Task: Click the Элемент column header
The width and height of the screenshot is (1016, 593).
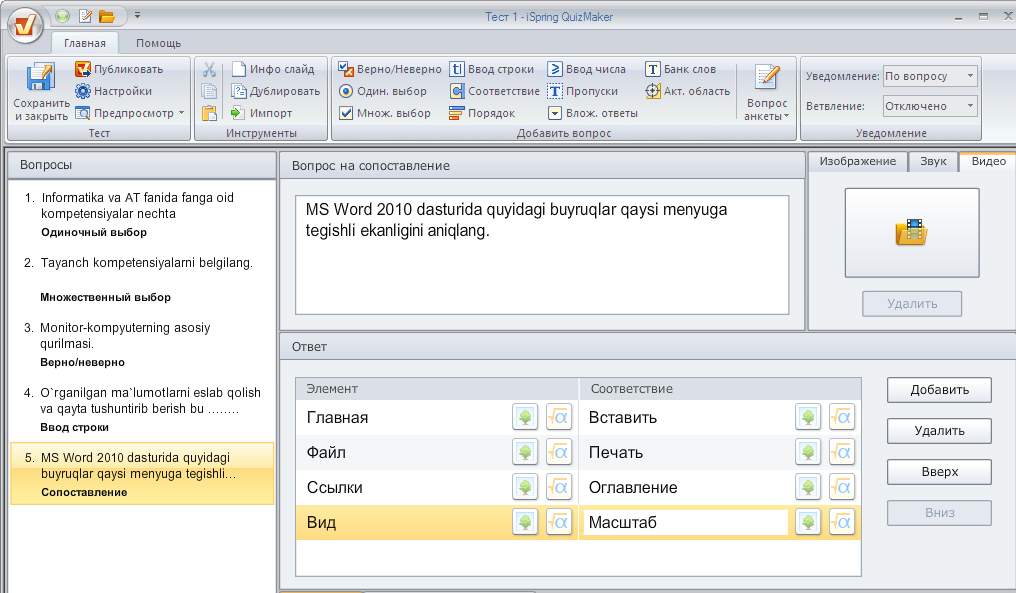Action: pos(437,389)
